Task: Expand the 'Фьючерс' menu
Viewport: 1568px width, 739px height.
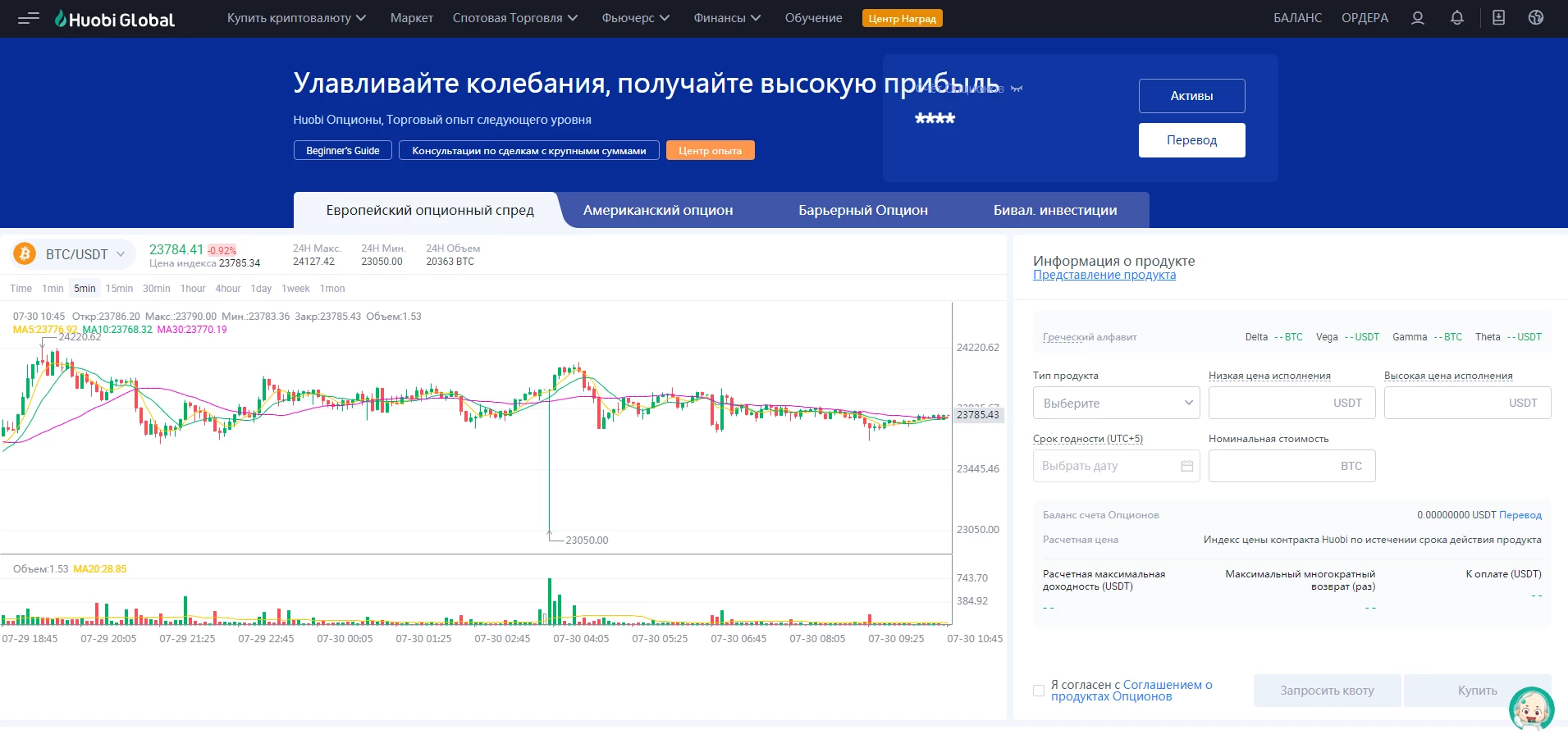Action: tap(636, 18)
